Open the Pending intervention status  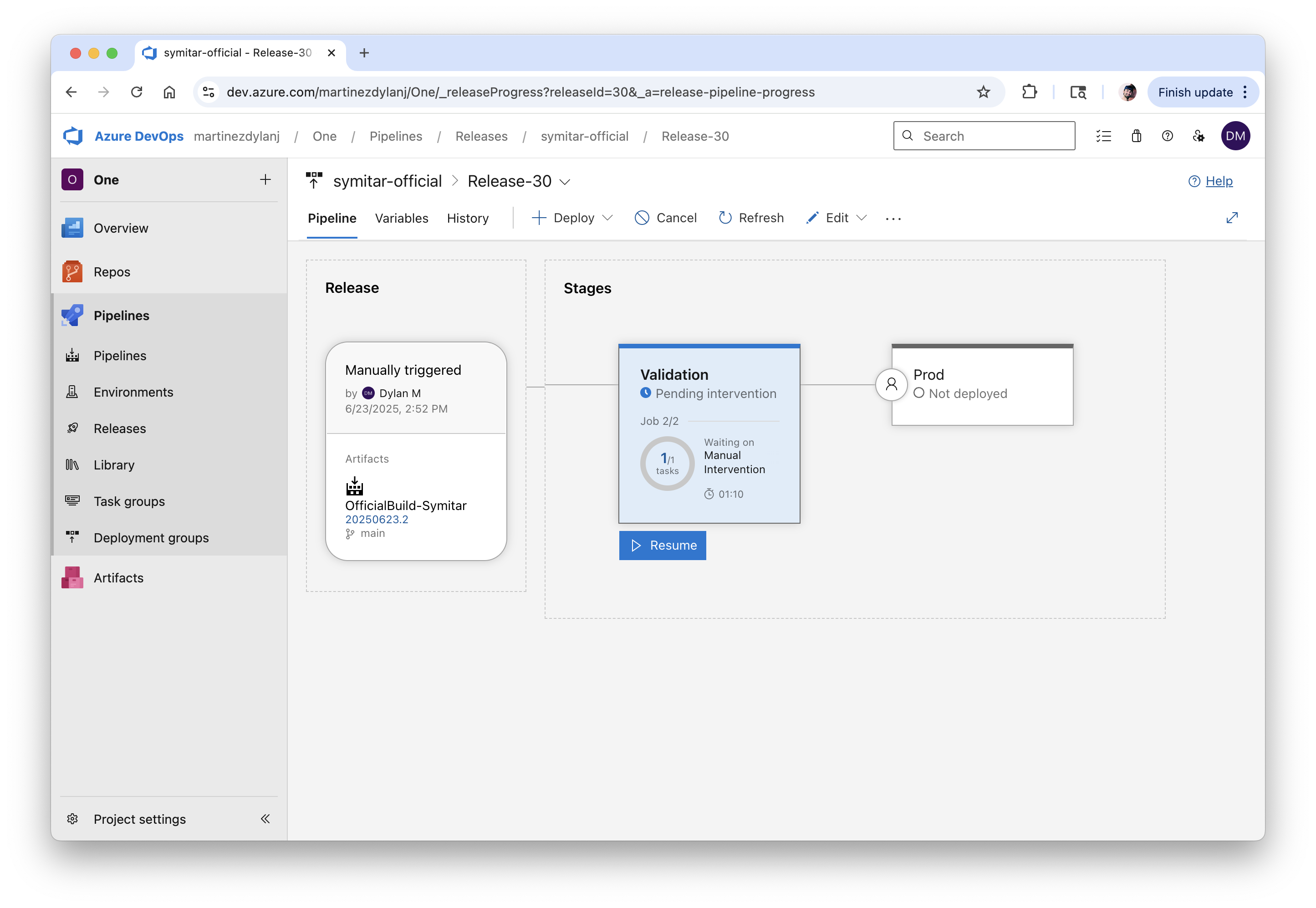[x=709, y=394]
